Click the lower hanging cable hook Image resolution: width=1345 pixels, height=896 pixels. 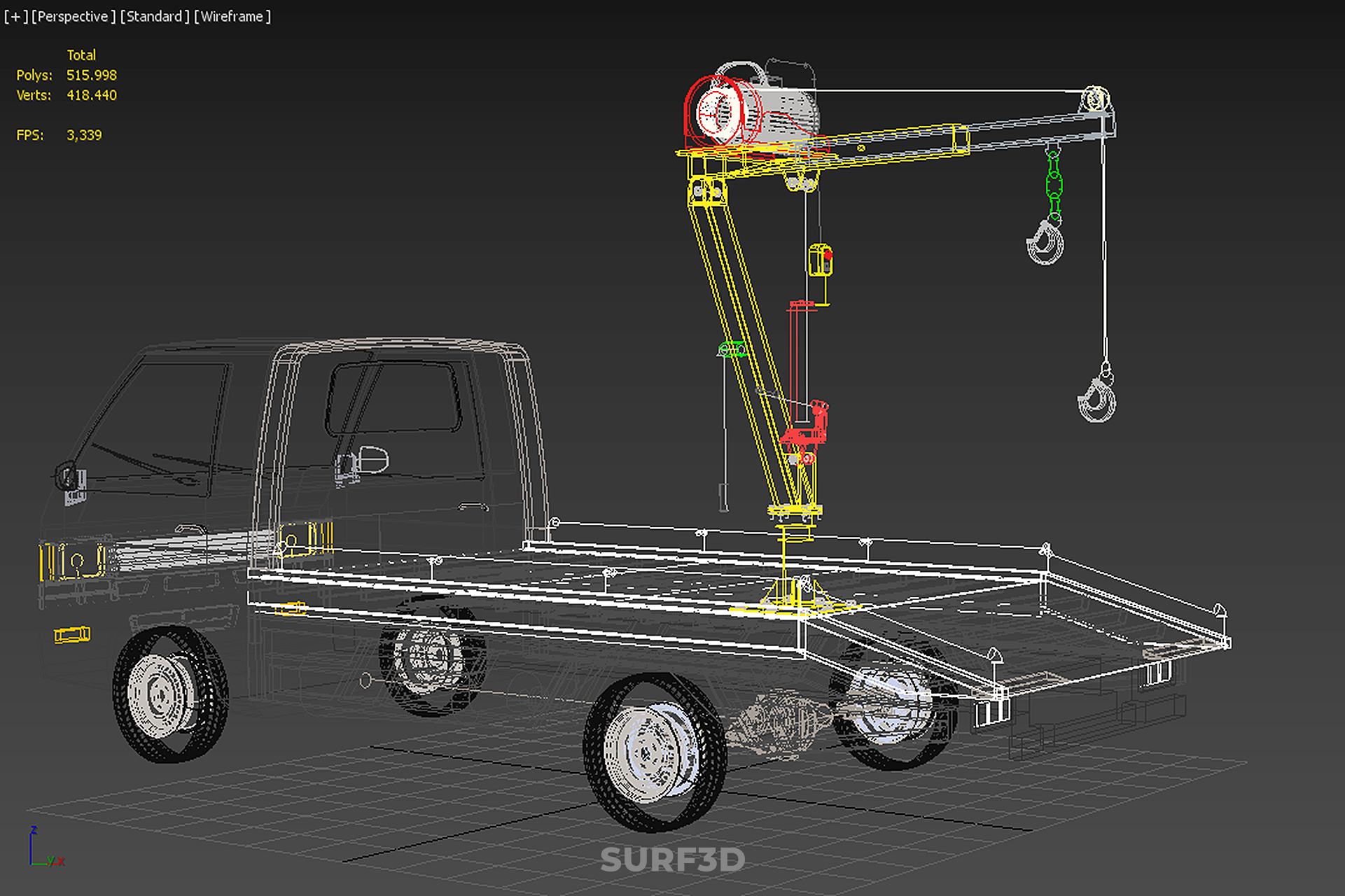[x=1097, y=400]
